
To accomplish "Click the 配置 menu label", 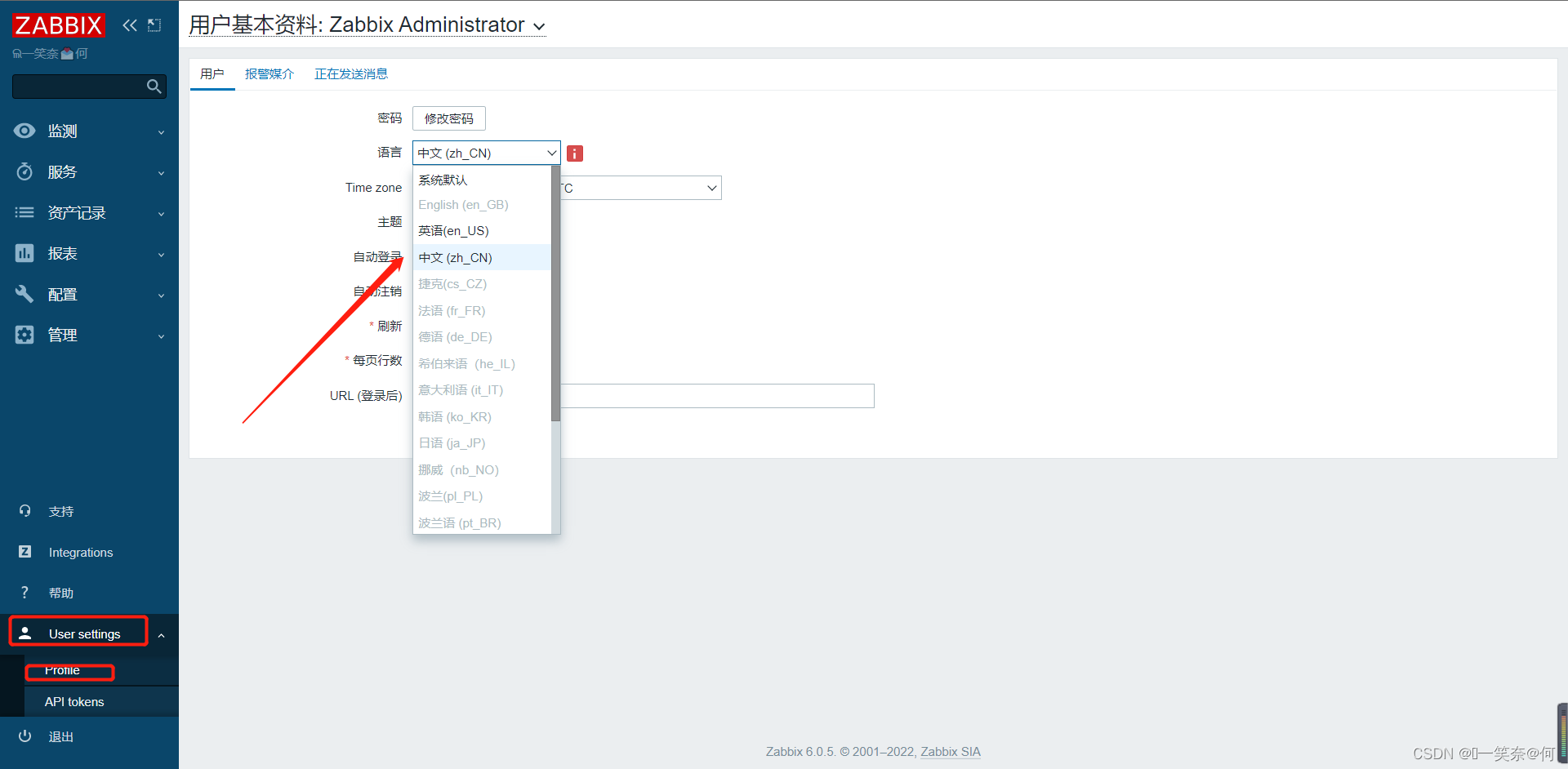I will click(62, 294).
